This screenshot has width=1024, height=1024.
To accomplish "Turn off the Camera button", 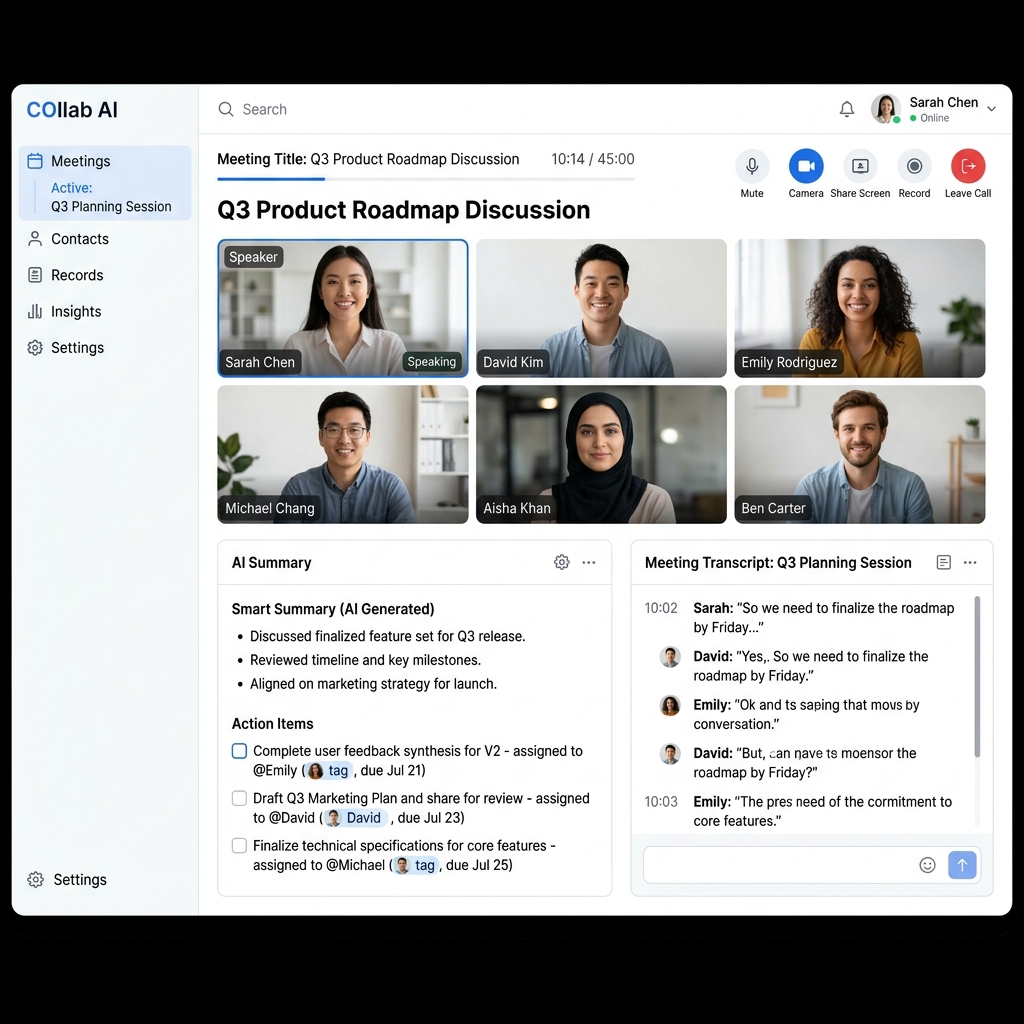I will coord(806,166).
